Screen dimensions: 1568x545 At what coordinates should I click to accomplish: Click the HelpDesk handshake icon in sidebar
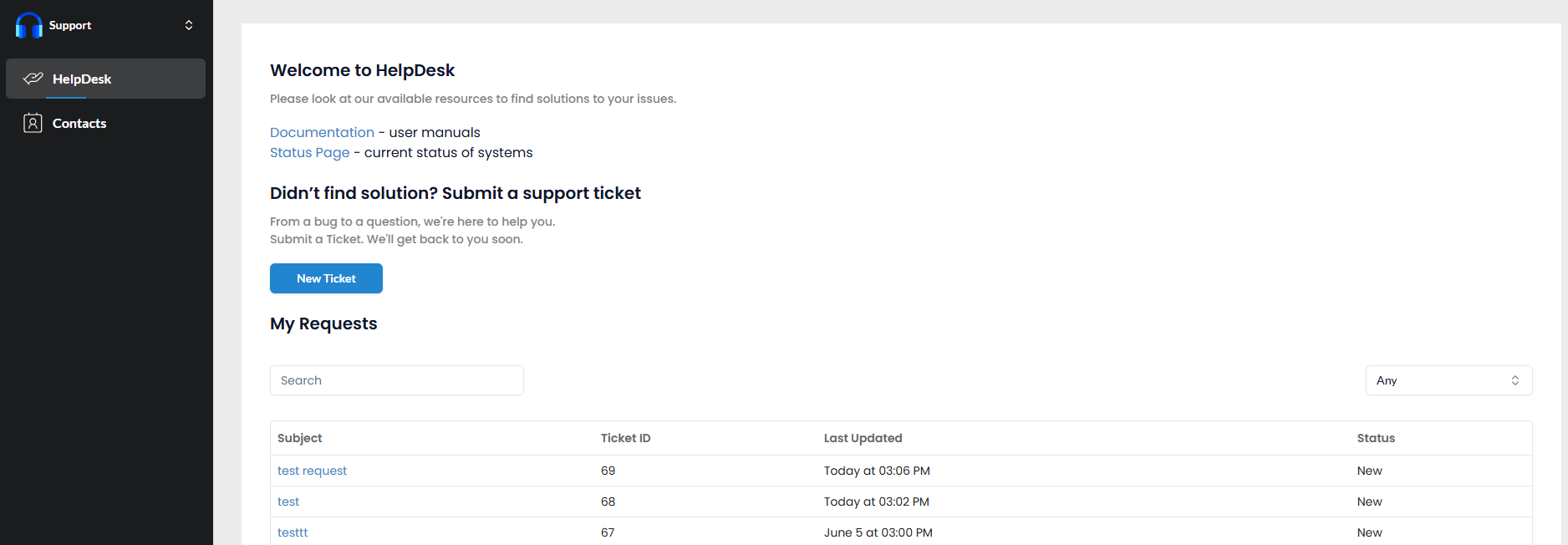33,79
